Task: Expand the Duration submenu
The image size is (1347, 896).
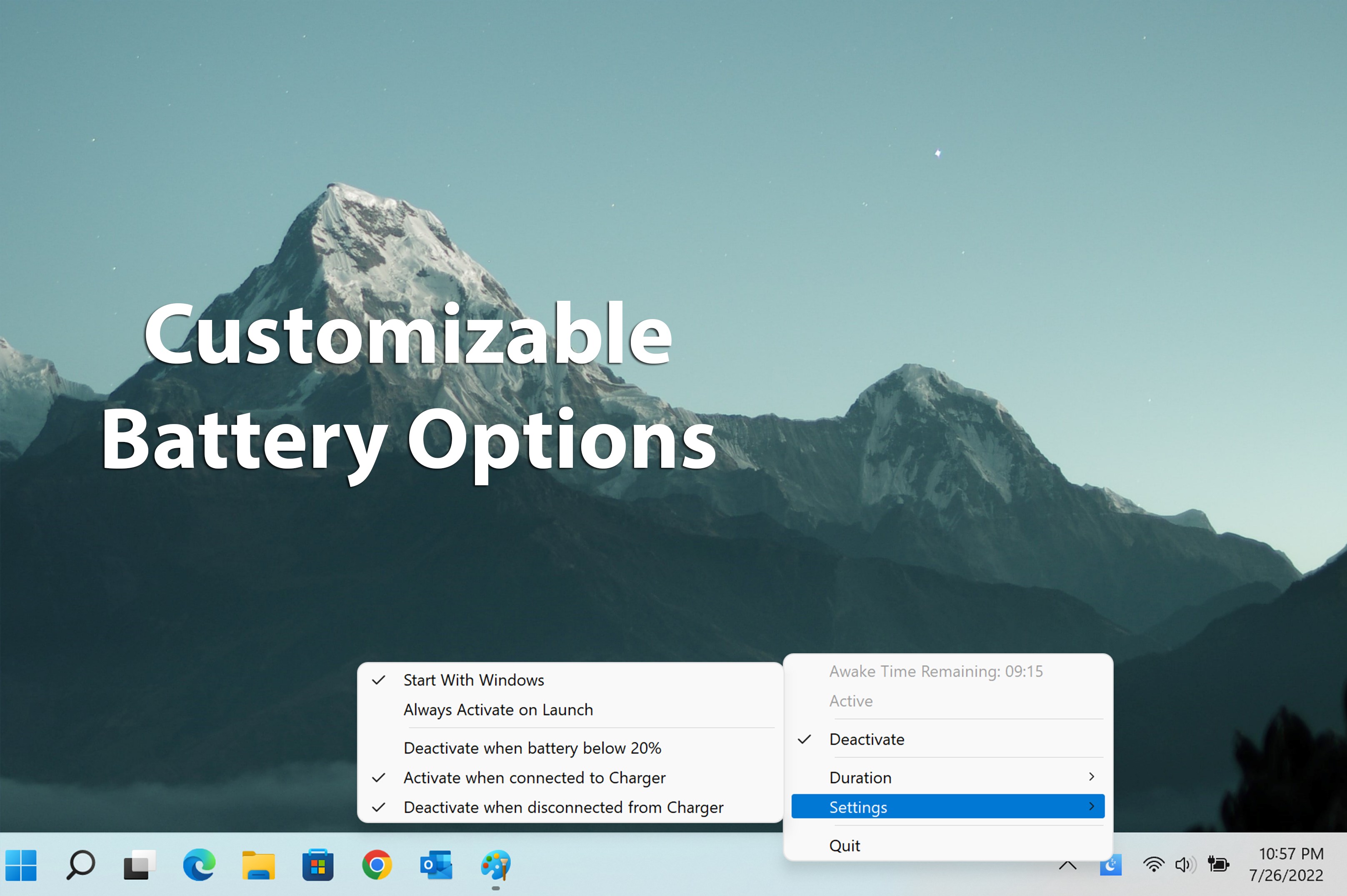Action: click(x=947, y=778)
